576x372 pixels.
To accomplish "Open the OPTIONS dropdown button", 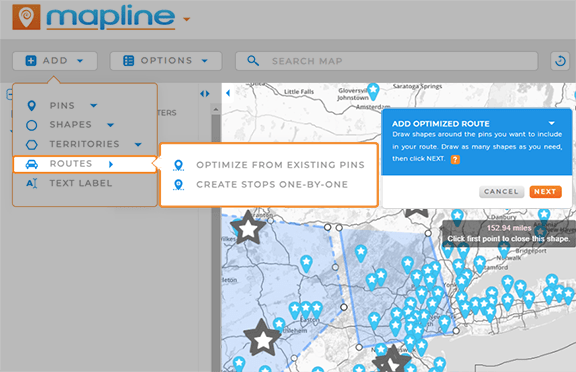I will (x=166, y=61).
